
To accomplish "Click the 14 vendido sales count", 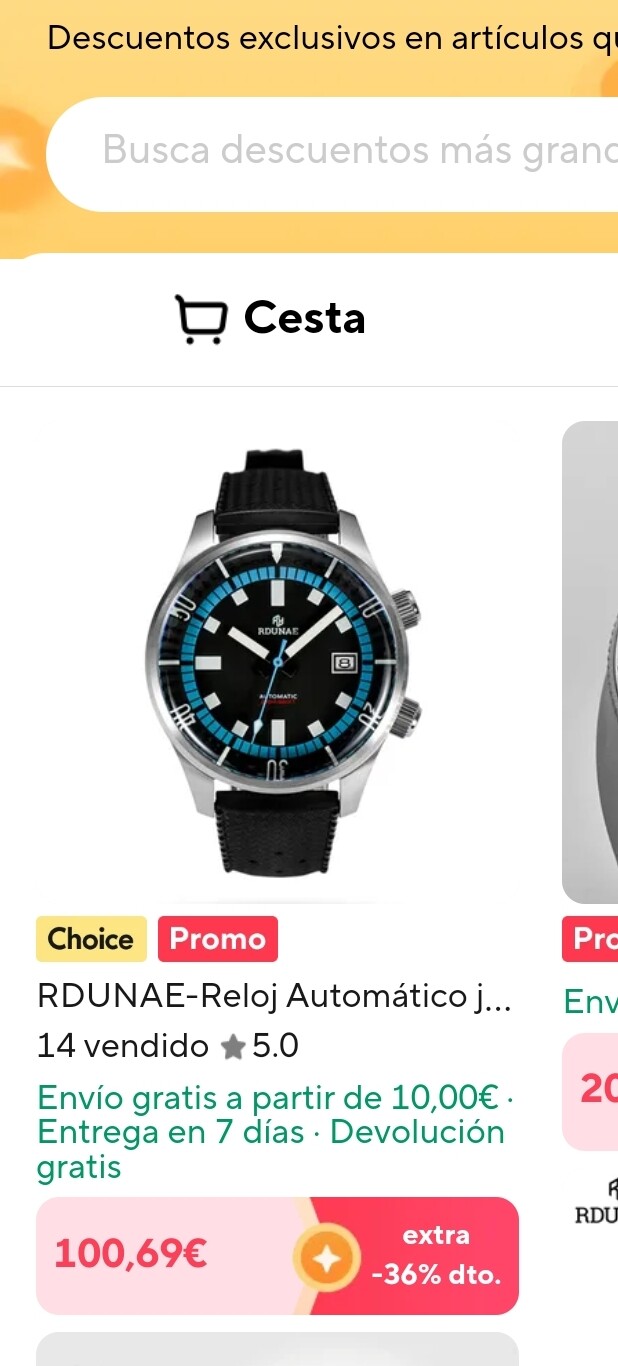I will click(122, 1047).
